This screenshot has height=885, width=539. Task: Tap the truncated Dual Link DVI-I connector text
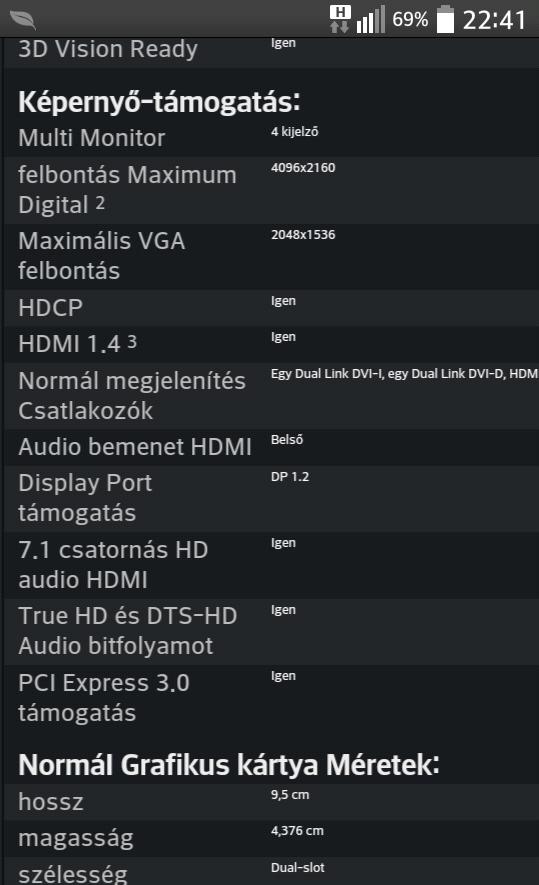click(x=404, y=373)
